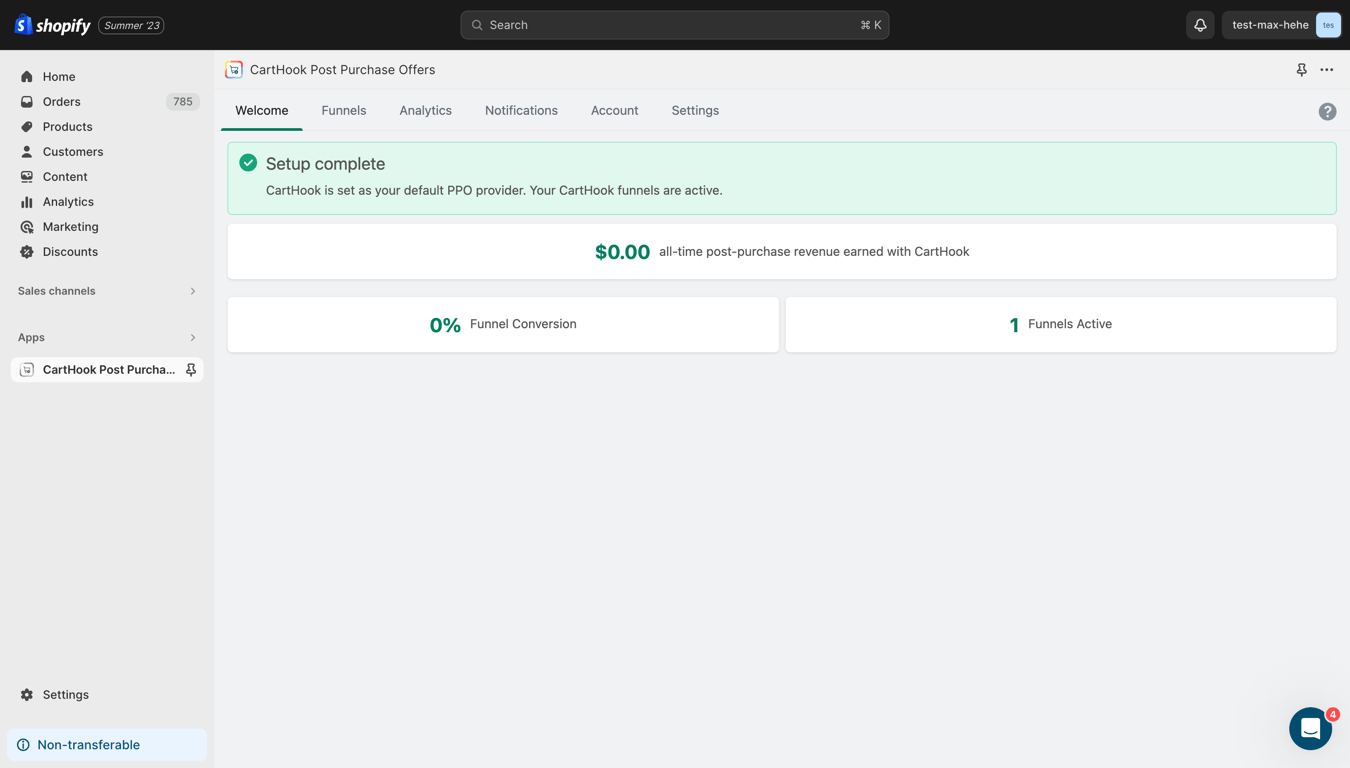Open the Account tab

pyautogui.click(x=614, y=111)
